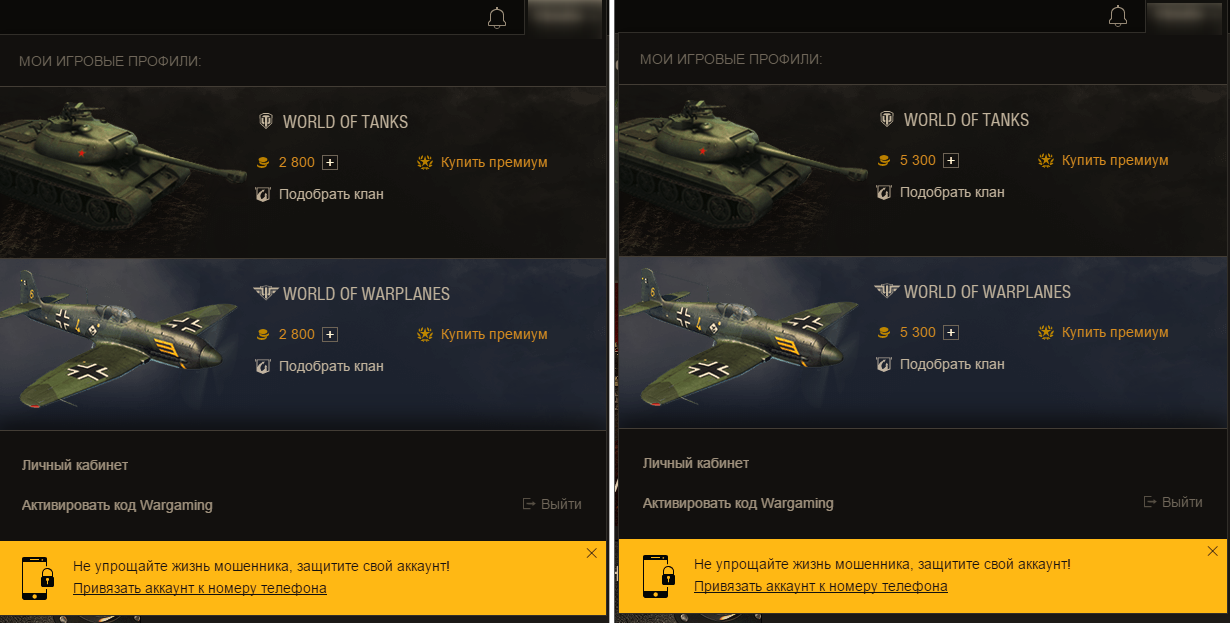Screen dimensions: 1230x623
Task: Open 'Личный кабинет' in the left panel
Action: (75, 465)
